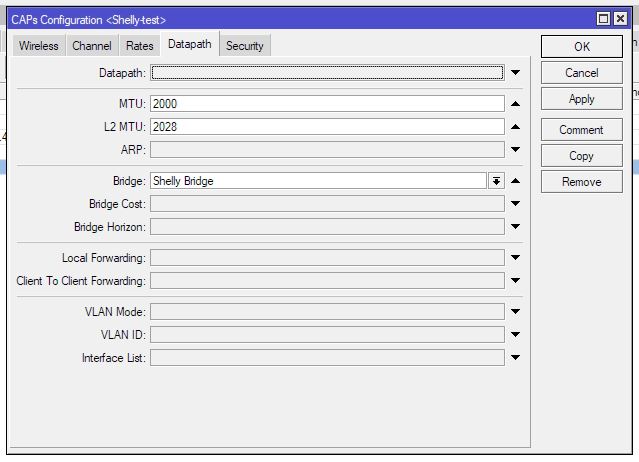Expand the Local Forwarding field arrow
The image size is (639, 462).
[x=515, y=258]
